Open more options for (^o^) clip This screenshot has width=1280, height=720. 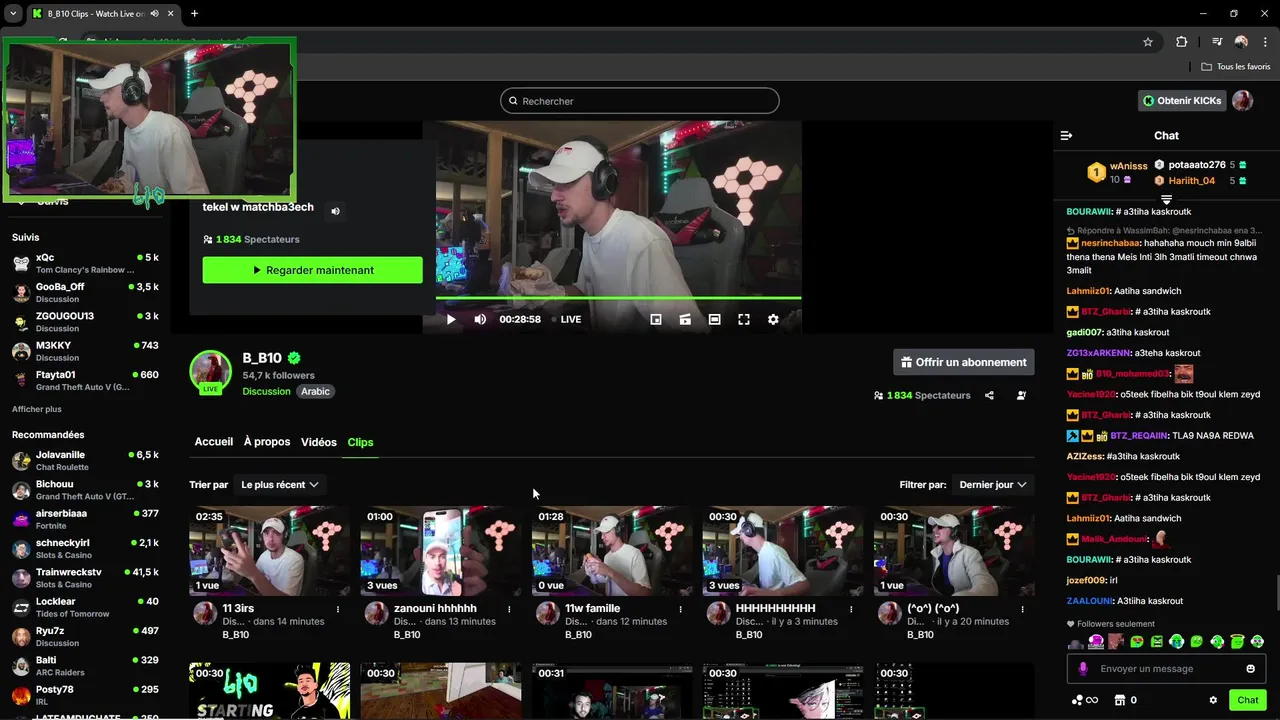[1022, 609]
